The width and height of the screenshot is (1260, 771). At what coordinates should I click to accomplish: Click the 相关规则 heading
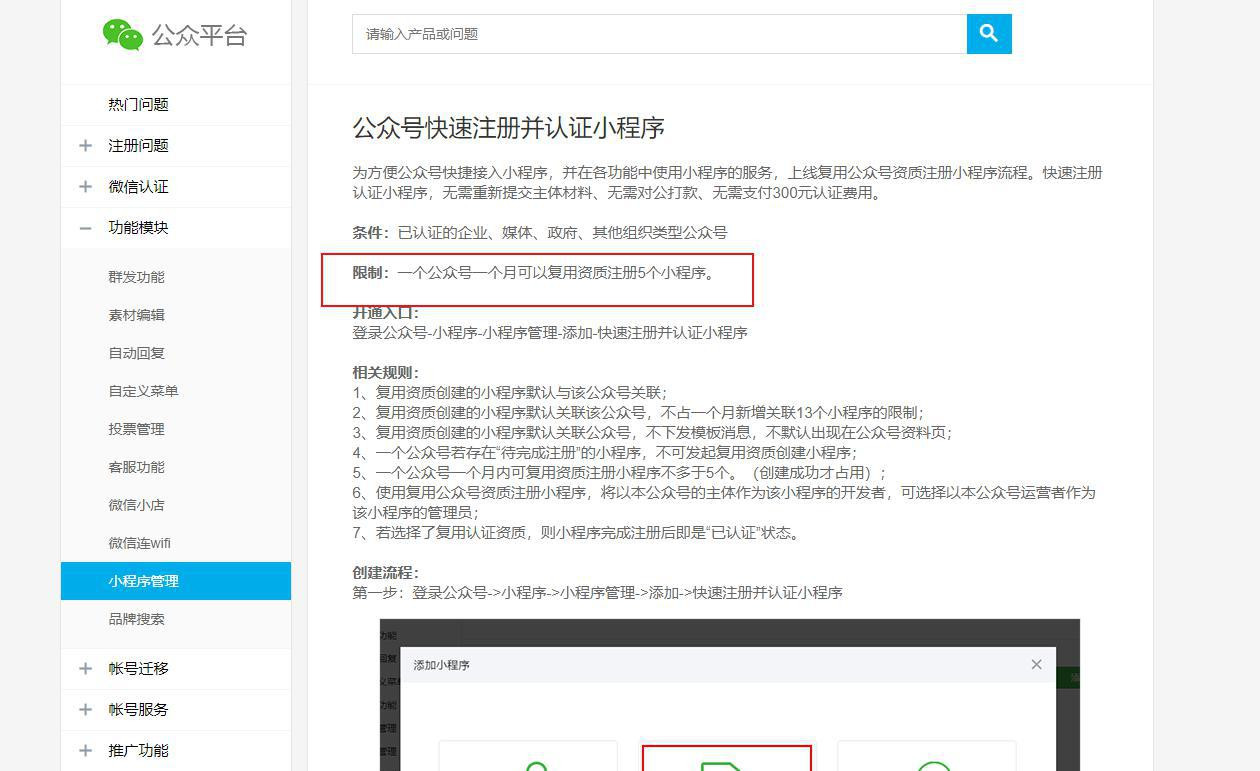coord(385,373)
